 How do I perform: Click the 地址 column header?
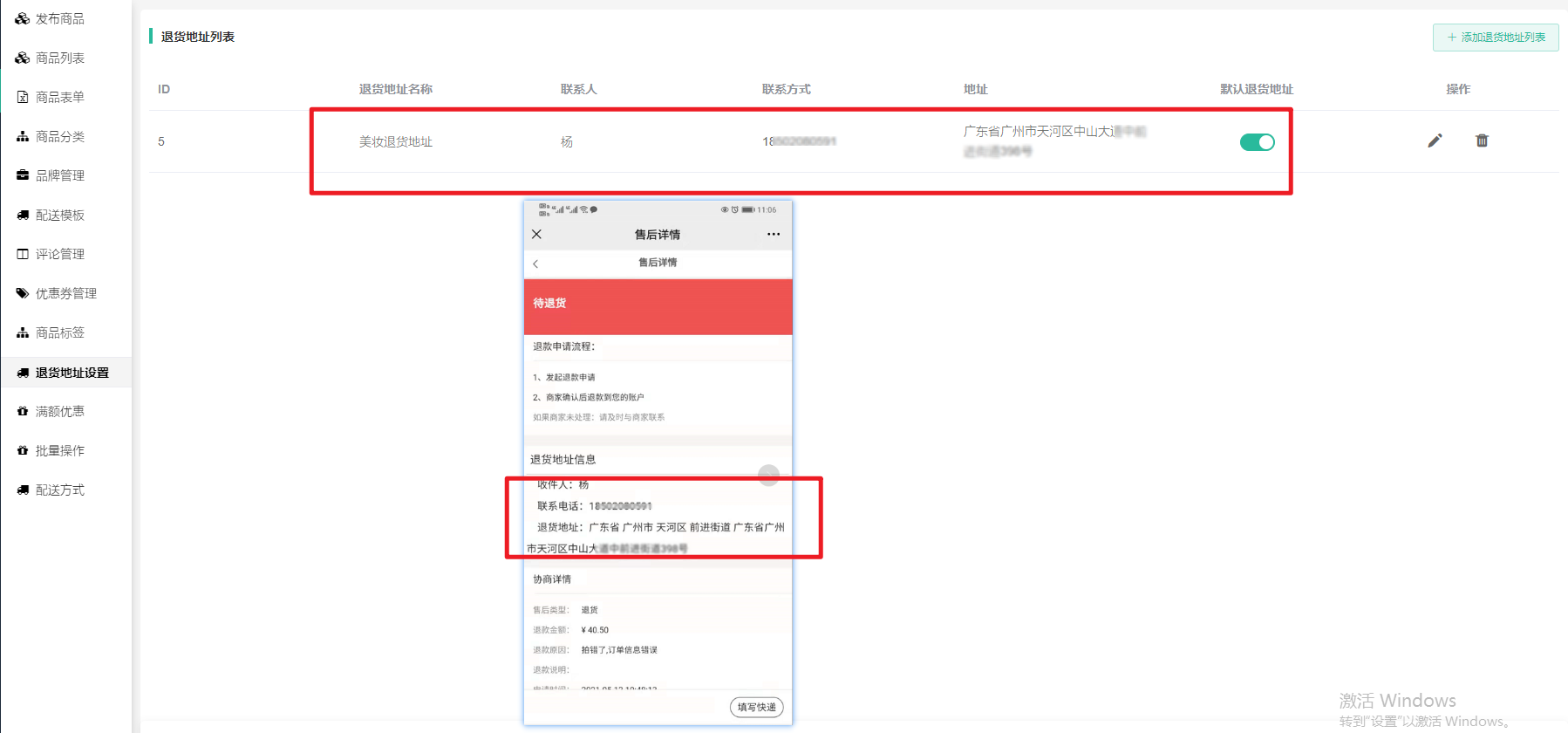976,89
